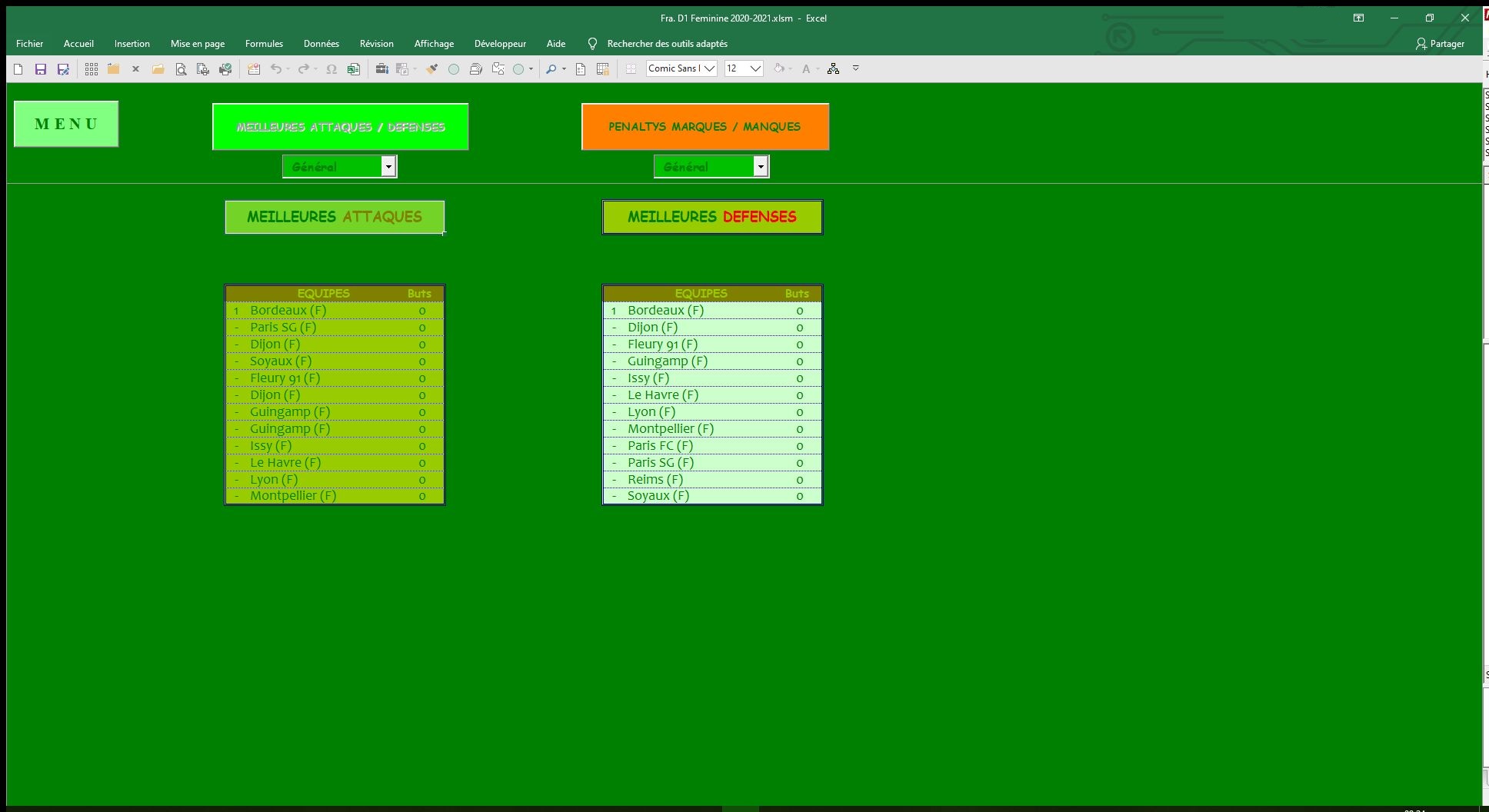Open the font size 12 dropdown
The height and width of the screenshot is (812, 1489).
(755, 68)
